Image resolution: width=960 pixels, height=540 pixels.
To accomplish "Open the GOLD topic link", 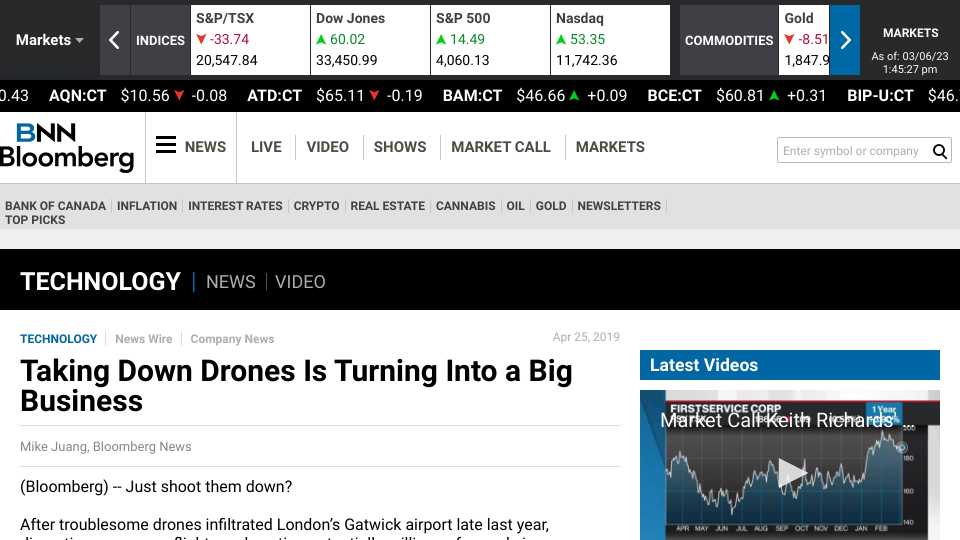I will point(551,206).
